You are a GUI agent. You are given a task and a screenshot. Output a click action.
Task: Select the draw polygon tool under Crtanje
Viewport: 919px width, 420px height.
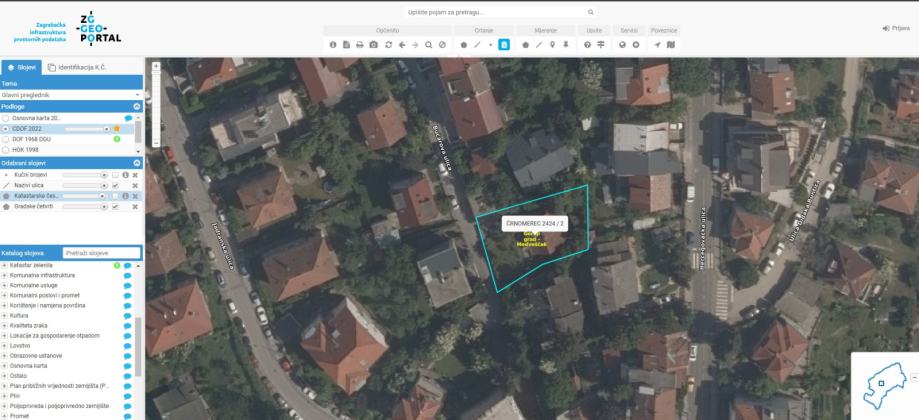coord(464,45)
